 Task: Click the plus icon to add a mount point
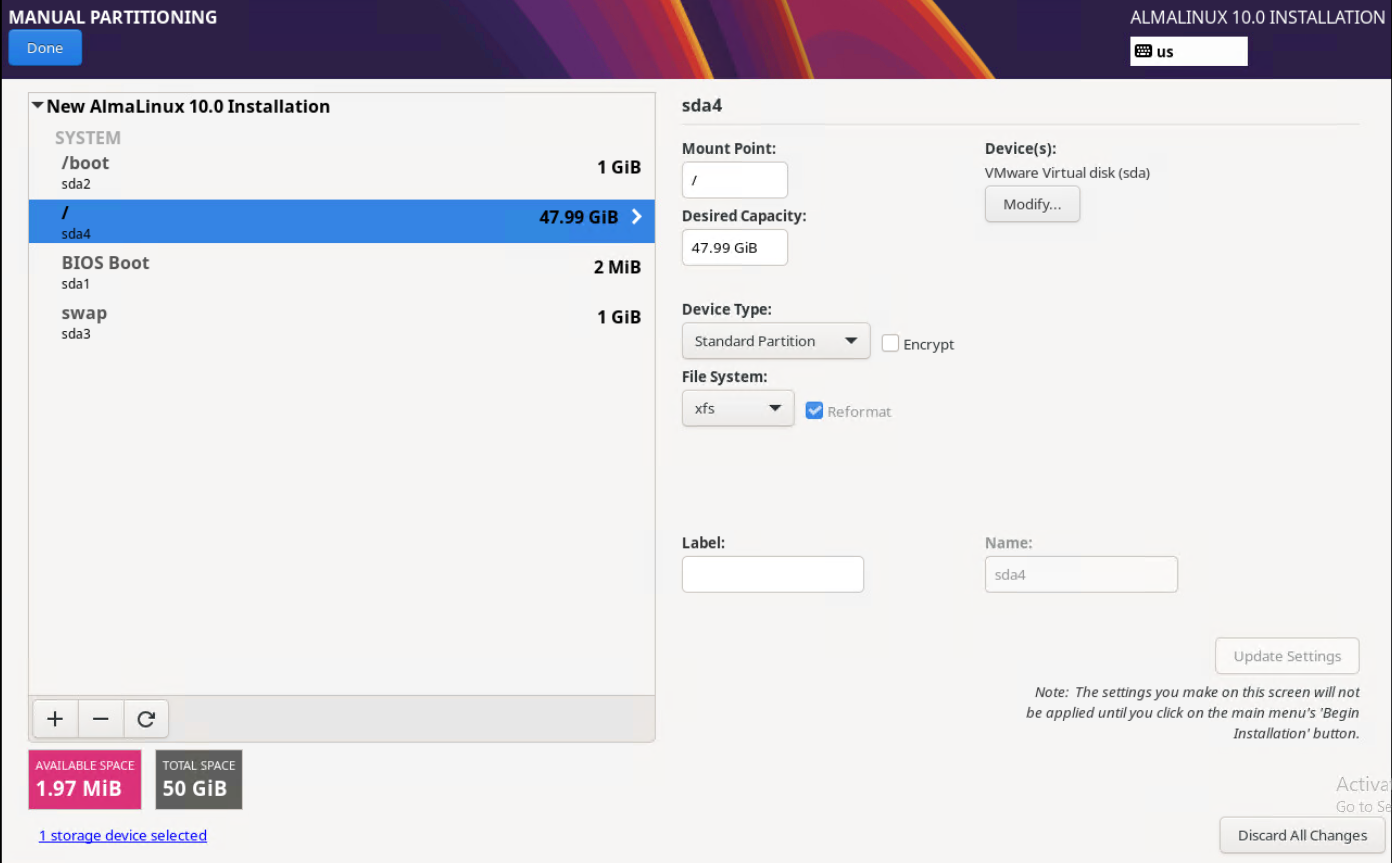click(56, 719)
